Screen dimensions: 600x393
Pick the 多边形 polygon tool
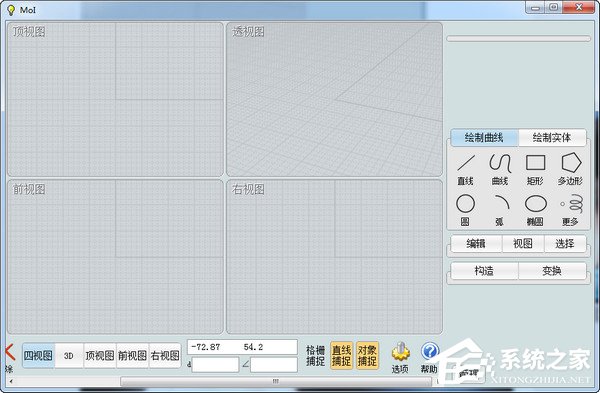570,168
